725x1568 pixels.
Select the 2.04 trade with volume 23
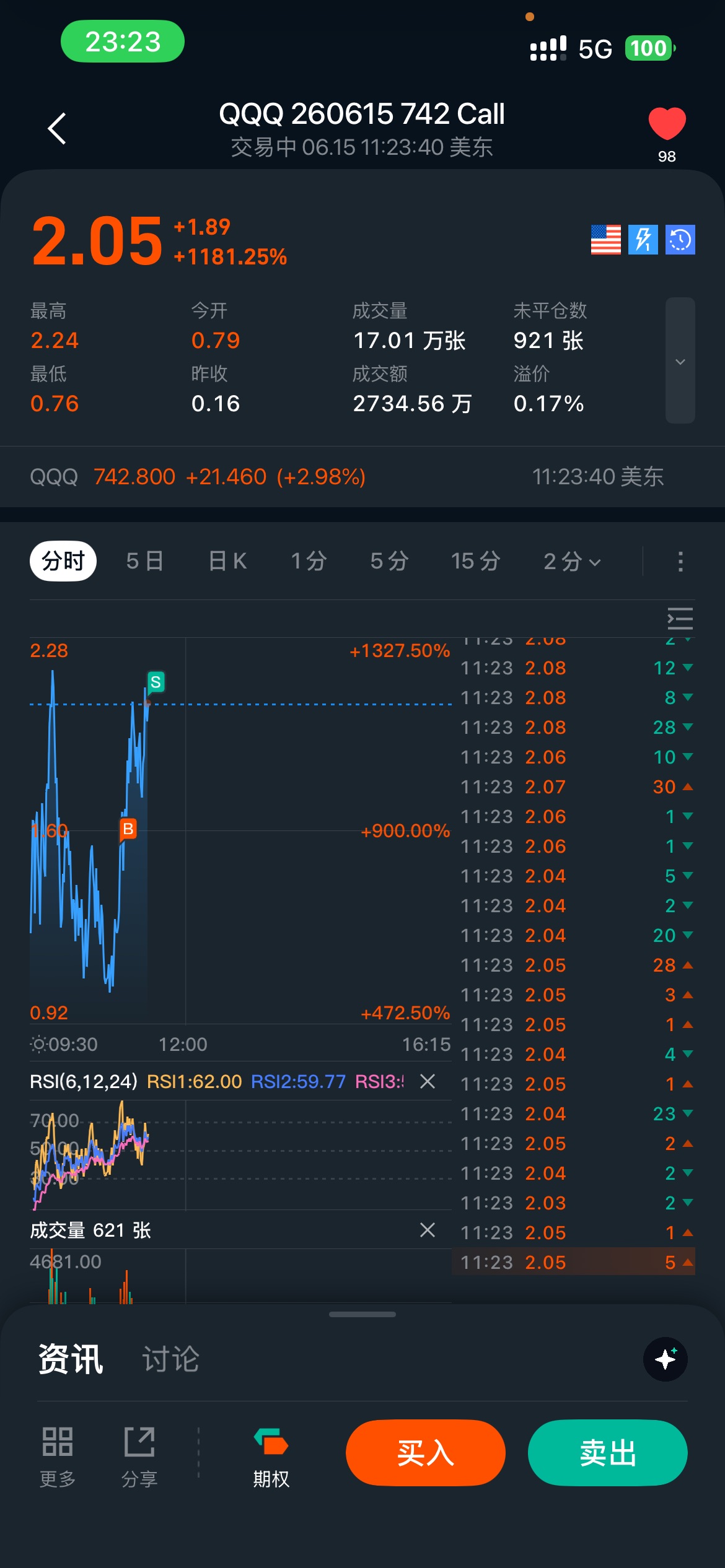576,1113
